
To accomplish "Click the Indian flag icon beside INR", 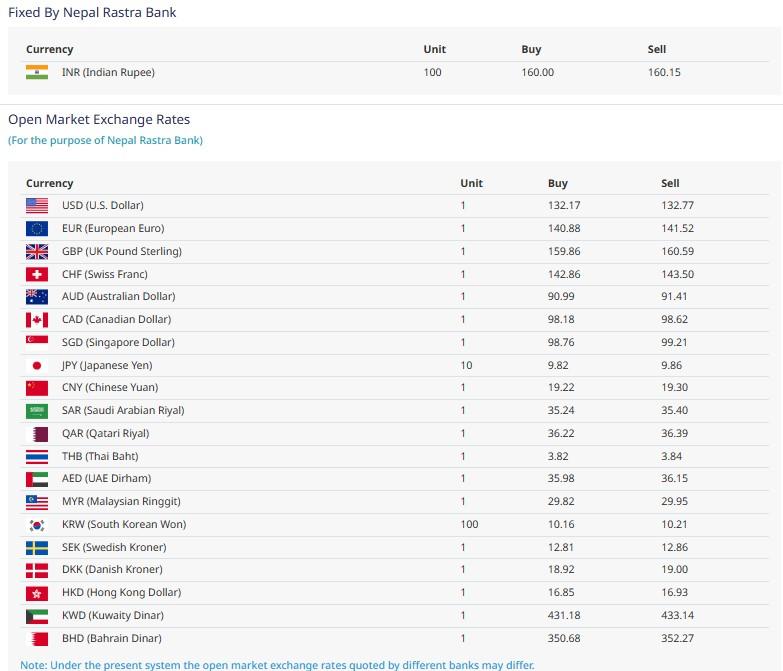I will coord(37,72).
